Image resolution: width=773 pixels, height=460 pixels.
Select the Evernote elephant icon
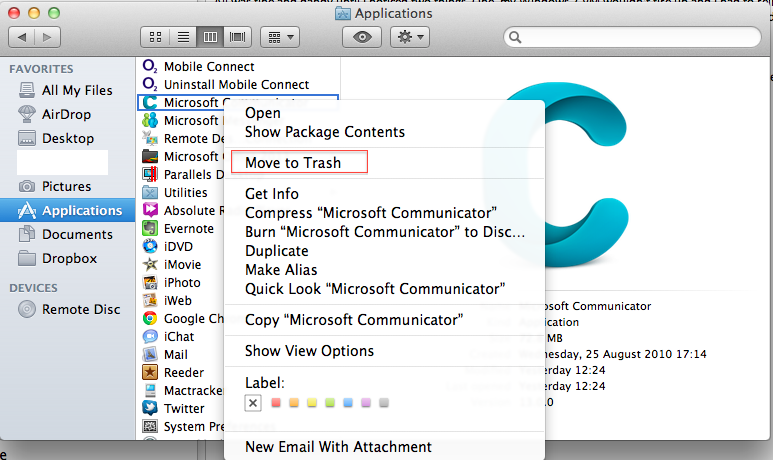tap(150, 228)
